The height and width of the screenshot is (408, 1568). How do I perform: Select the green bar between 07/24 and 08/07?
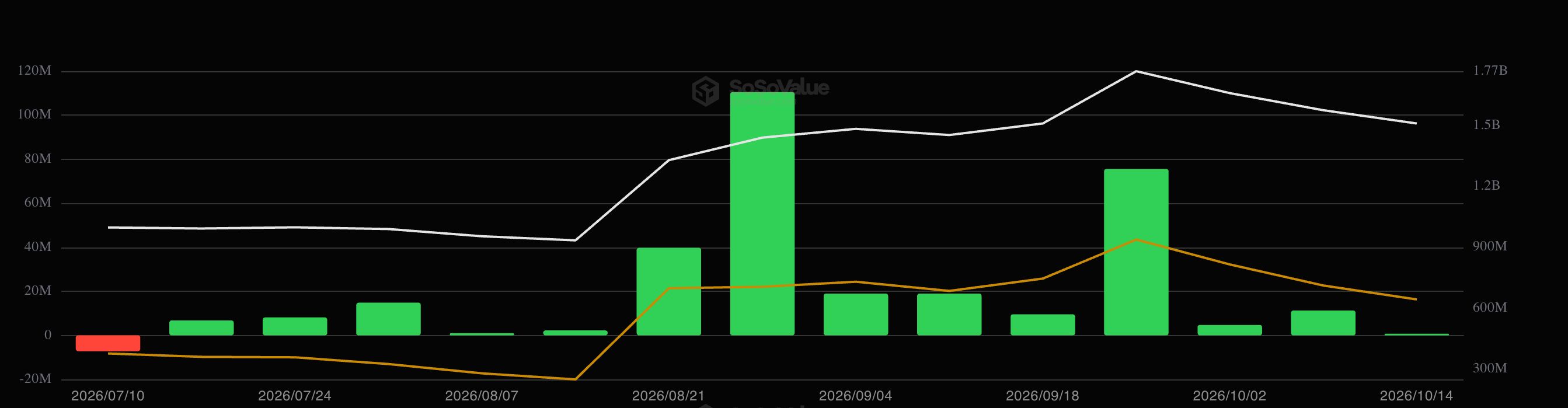[x=388, y=319]
